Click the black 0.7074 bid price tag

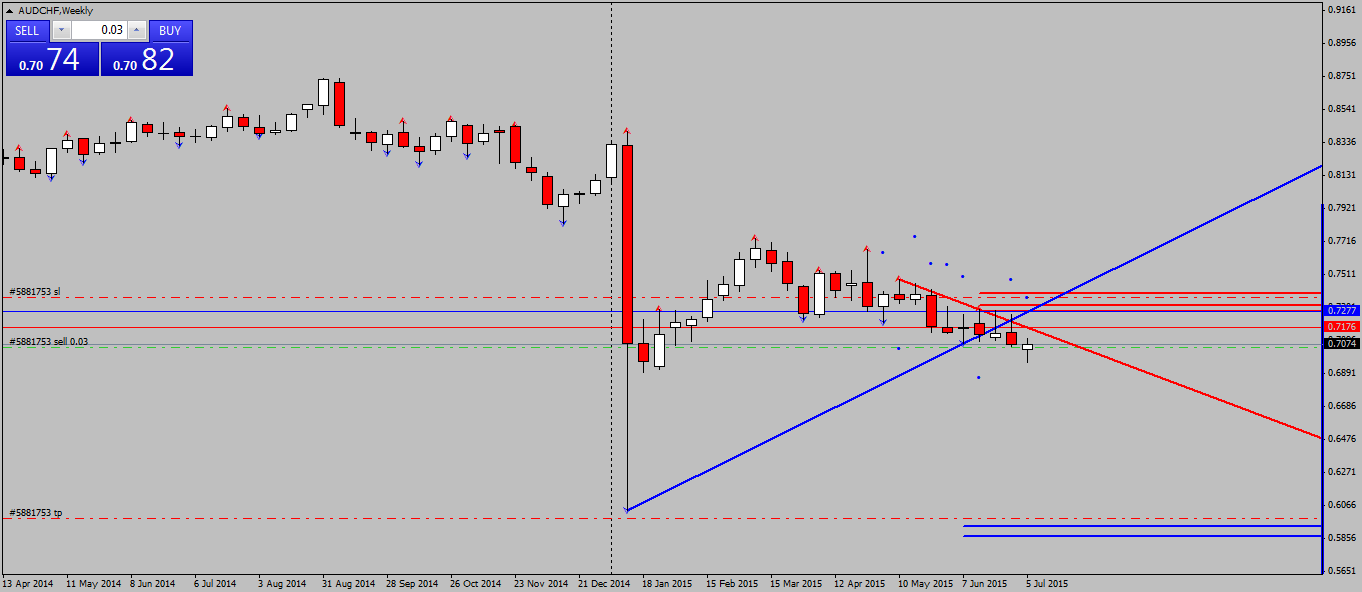coord(1340,344)
